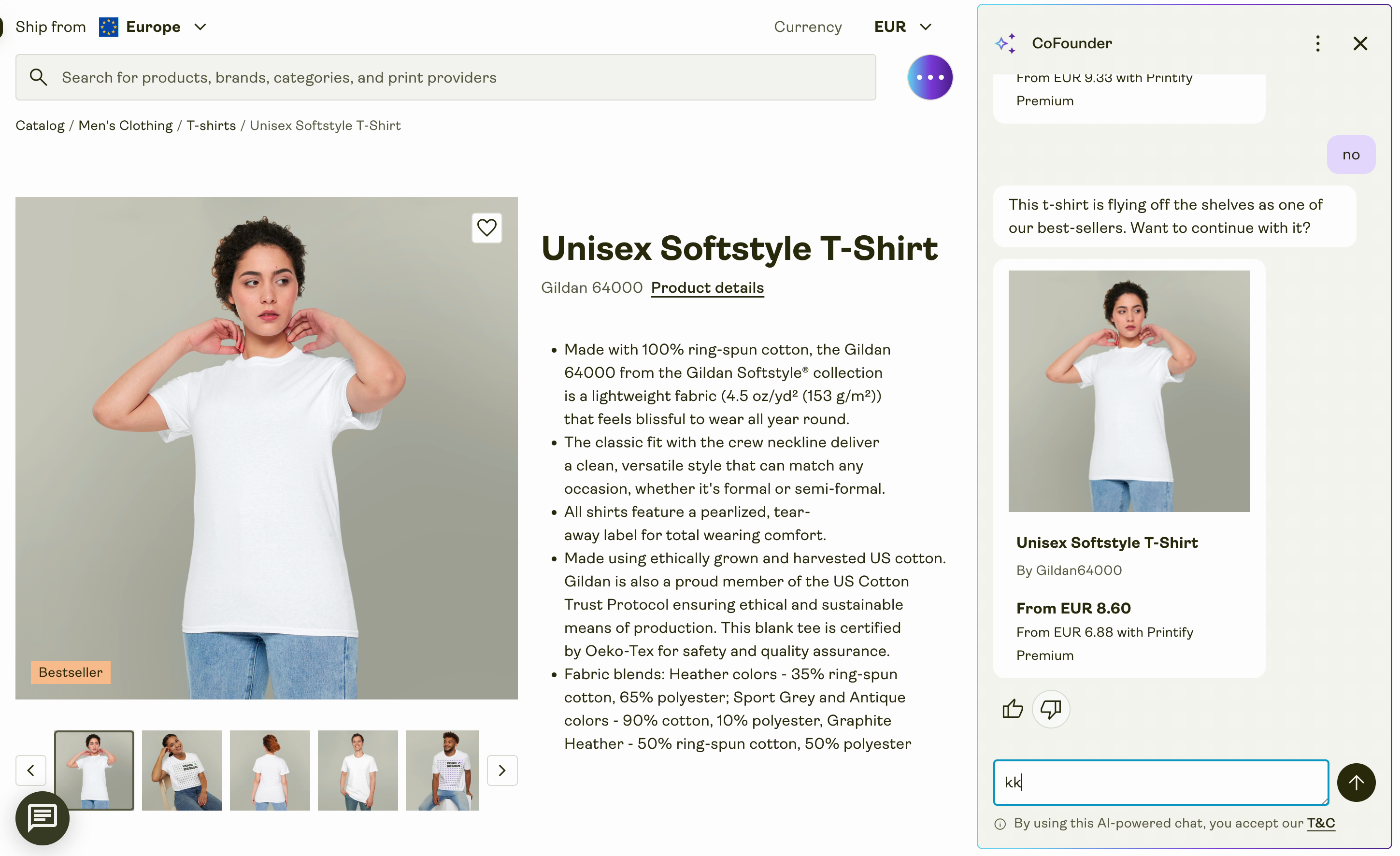This screenshot has width=1400, height=856.
Task: Focus the product search input field
Action: coord(455,77)
